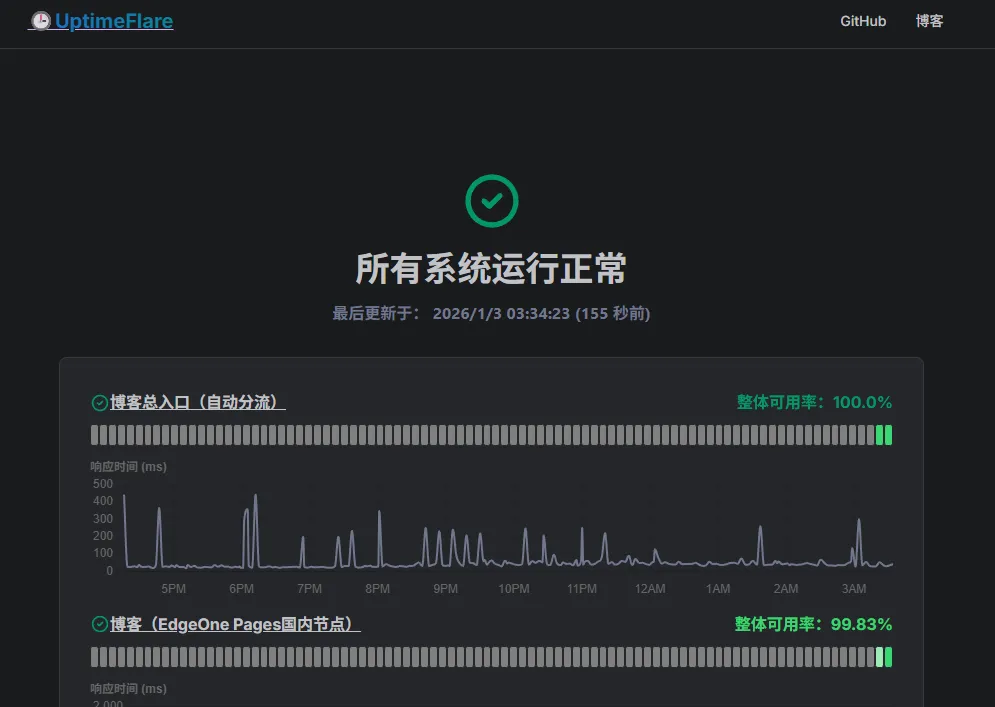
Task: Click the UptimeFlare clock logo icon
Action: coord(40,21)
